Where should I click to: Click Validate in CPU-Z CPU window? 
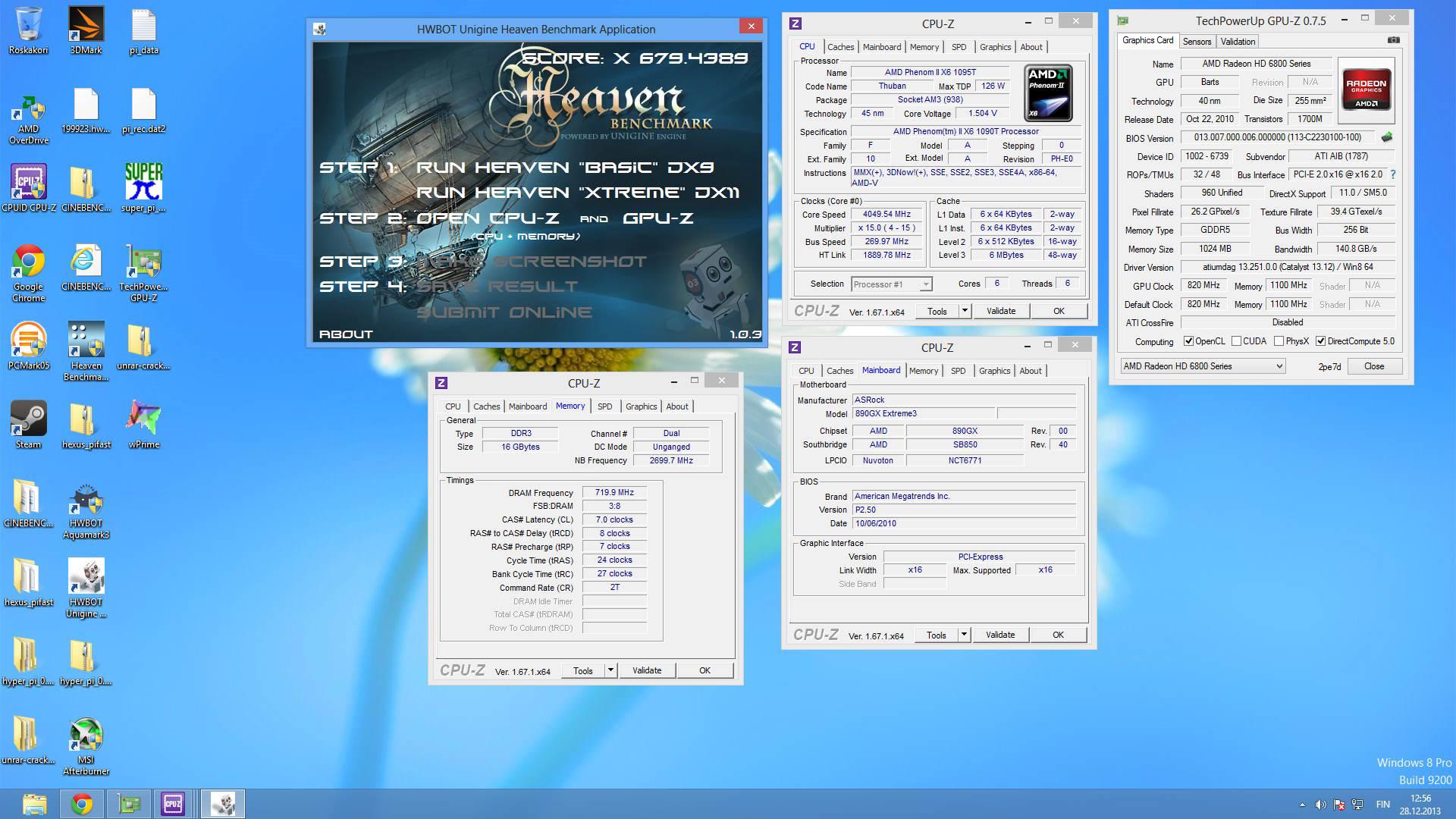pos(1000,311)
